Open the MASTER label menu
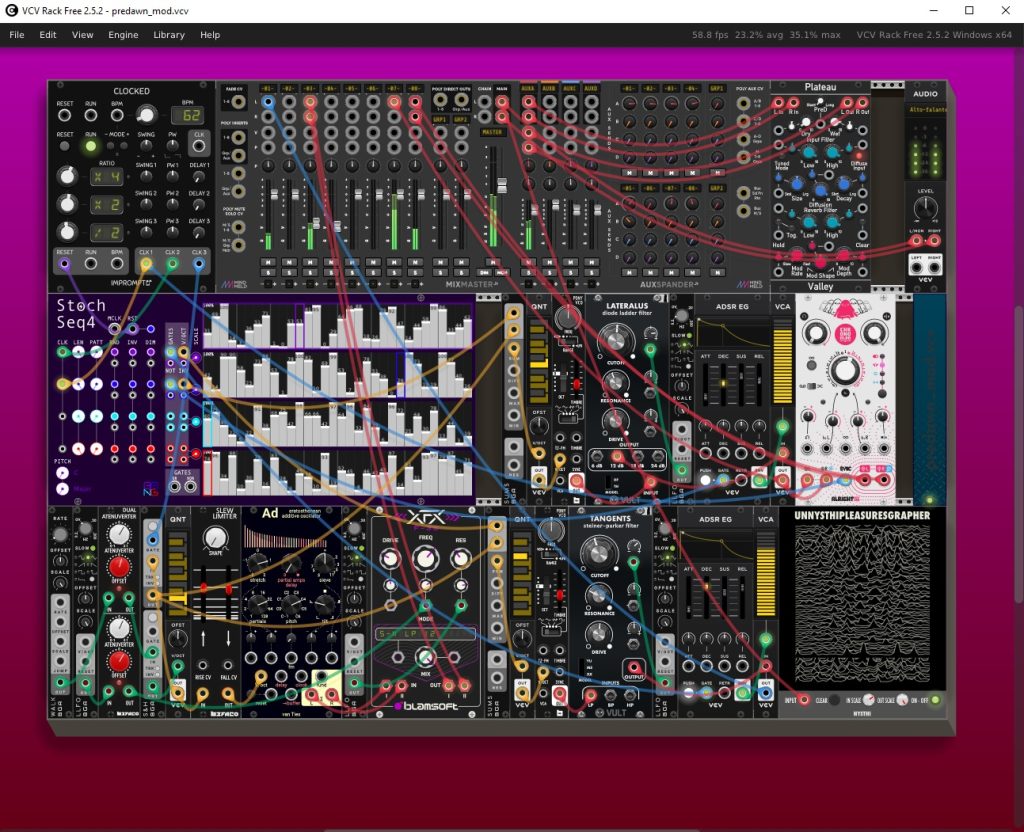1024x832 pixels. [x=492, y=132]
